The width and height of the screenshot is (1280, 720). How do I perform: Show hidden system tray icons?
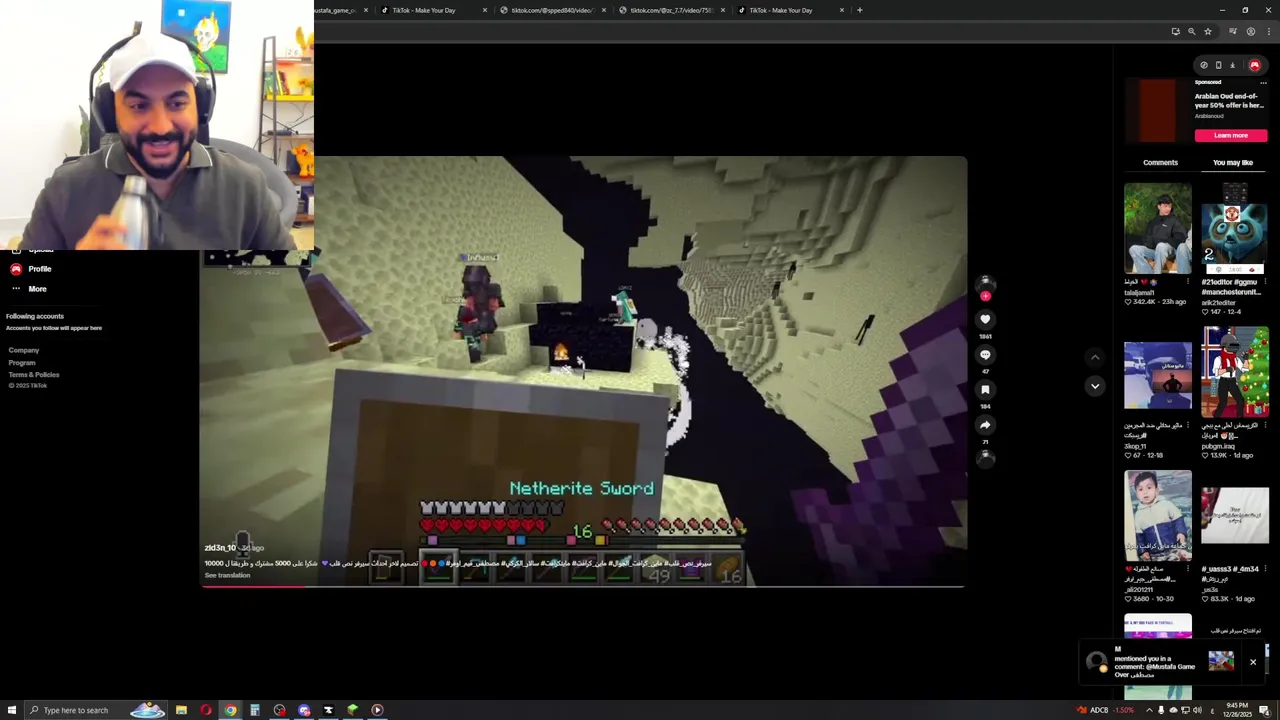coord(1149,710)
